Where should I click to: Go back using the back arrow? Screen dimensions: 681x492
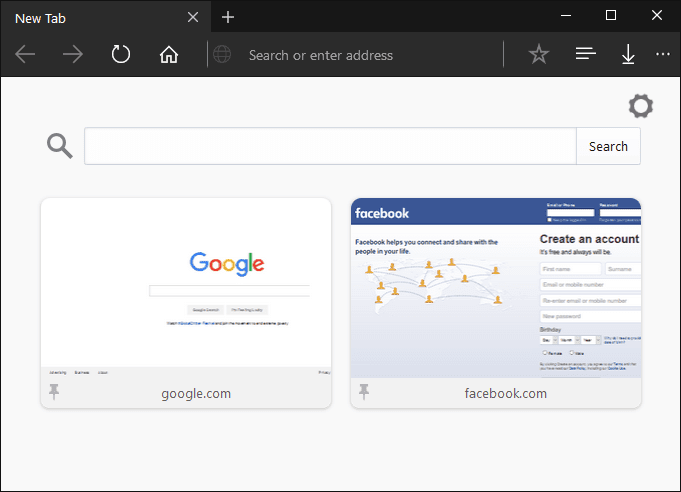pos(25,54)
